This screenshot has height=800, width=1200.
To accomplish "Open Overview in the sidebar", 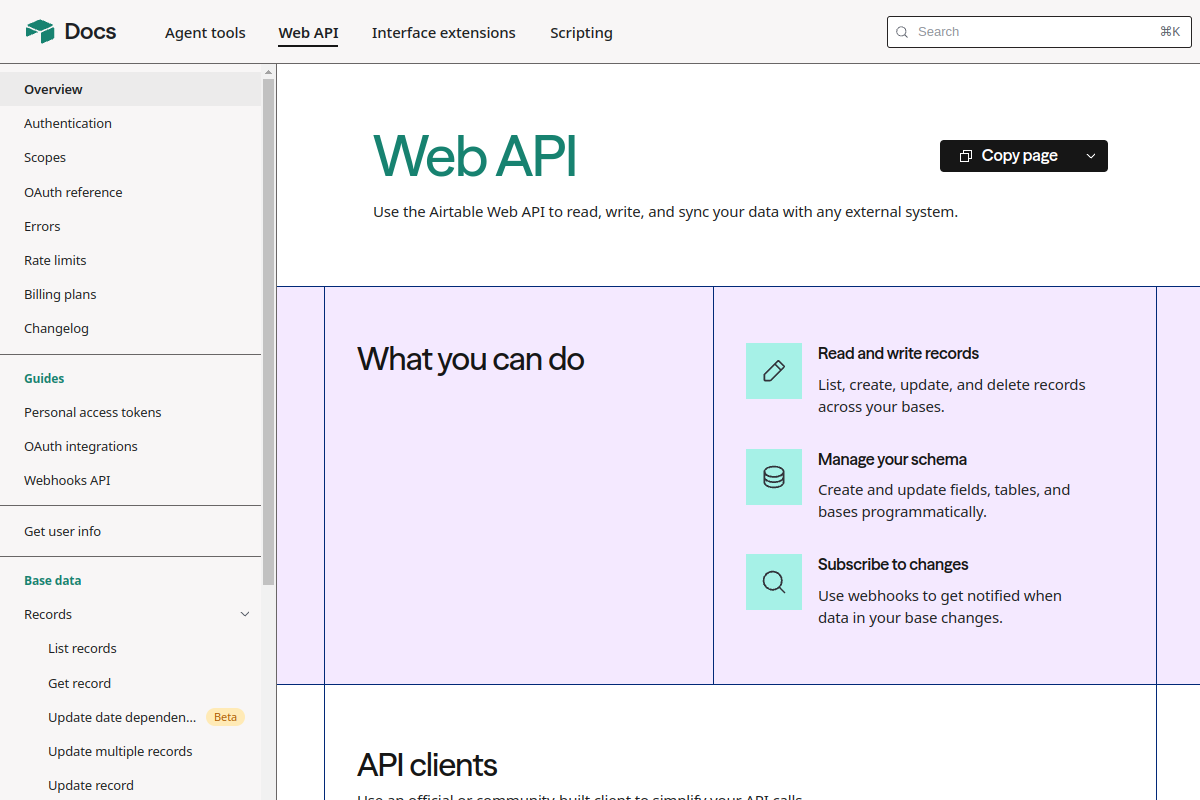I will [130, 89].
